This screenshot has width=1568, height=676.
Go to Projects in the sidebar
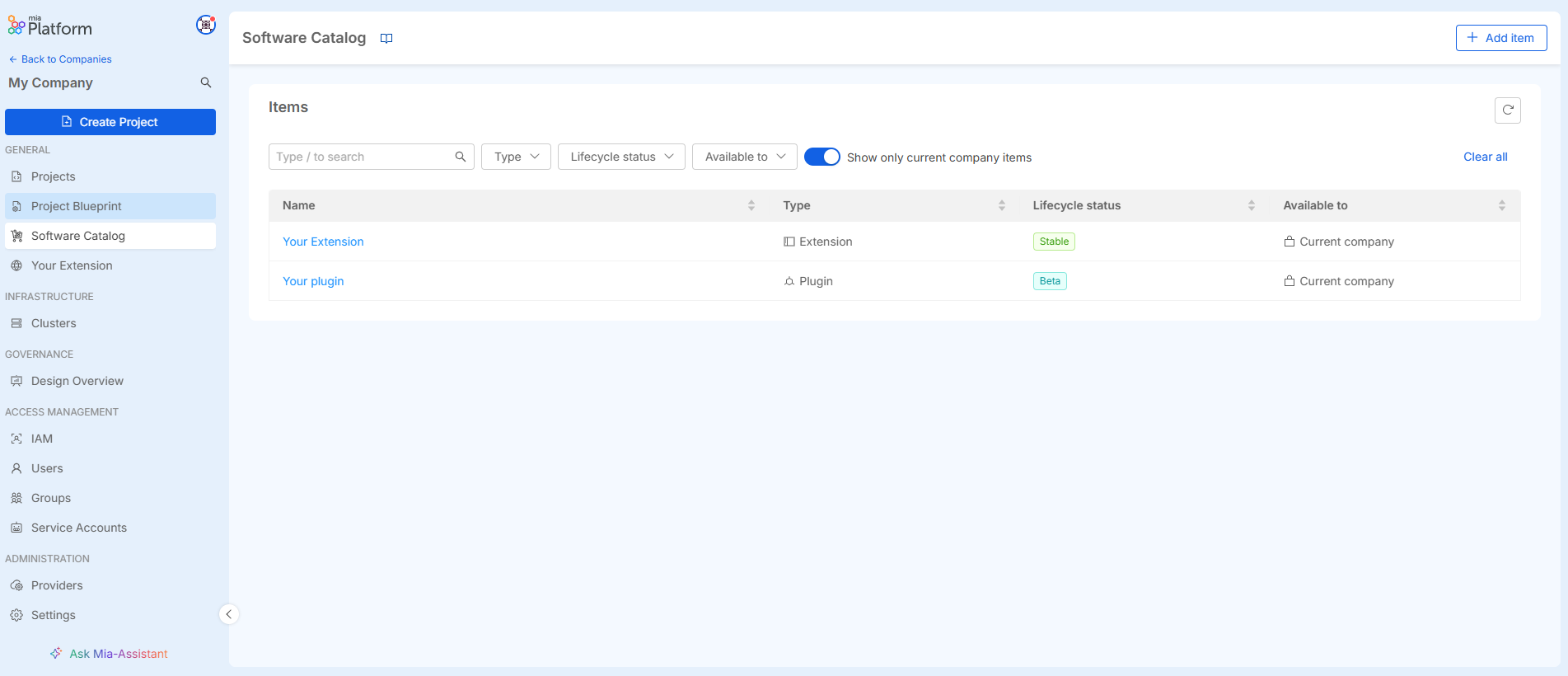pyautogui.click(x=53, y=176)
